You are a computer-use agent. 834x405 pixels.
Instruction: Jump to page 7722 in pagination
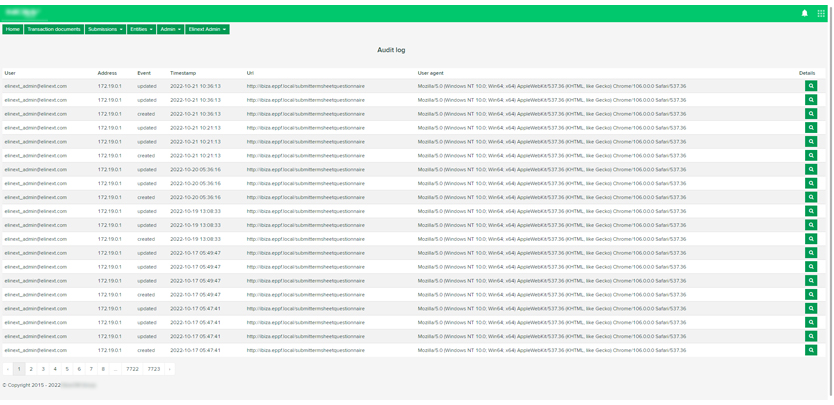click(132, 369)
